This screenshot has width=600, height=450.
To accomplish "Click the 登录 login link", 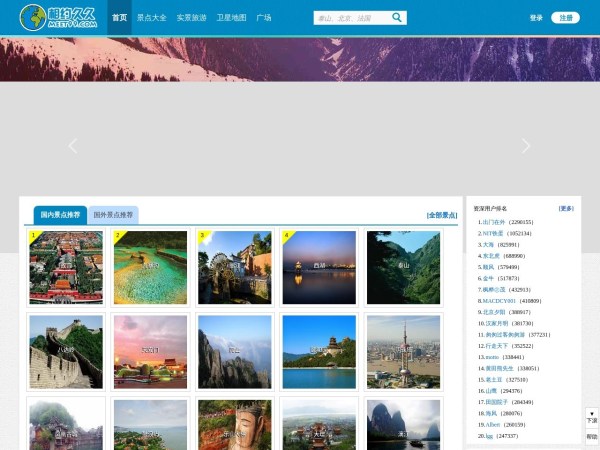I will (536, 18).
